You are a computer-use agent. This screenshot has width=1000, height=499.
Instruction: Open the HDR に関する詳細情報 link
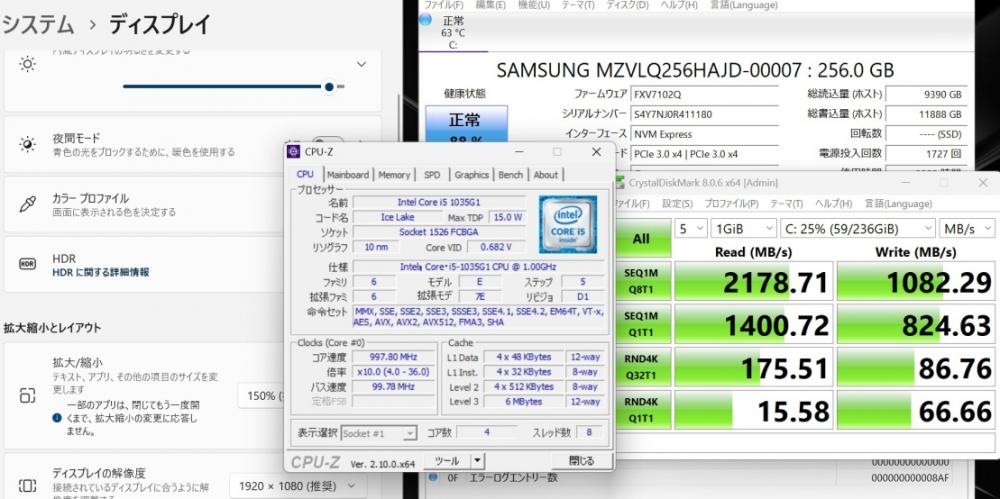tap(101, 272)
